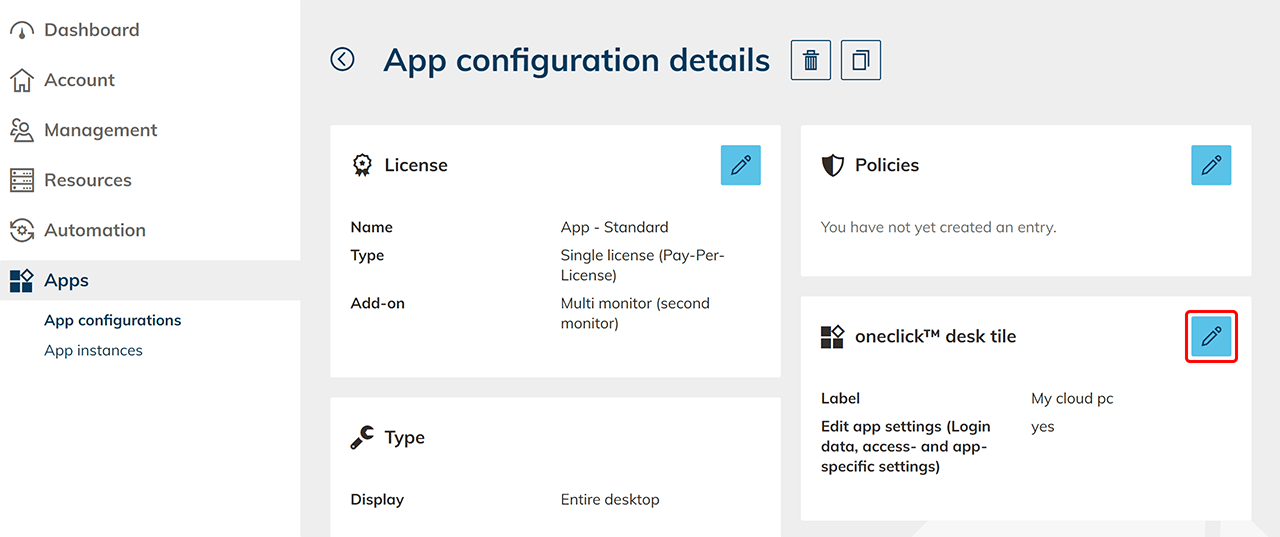Navigate to Management in the sidebar

100,130
